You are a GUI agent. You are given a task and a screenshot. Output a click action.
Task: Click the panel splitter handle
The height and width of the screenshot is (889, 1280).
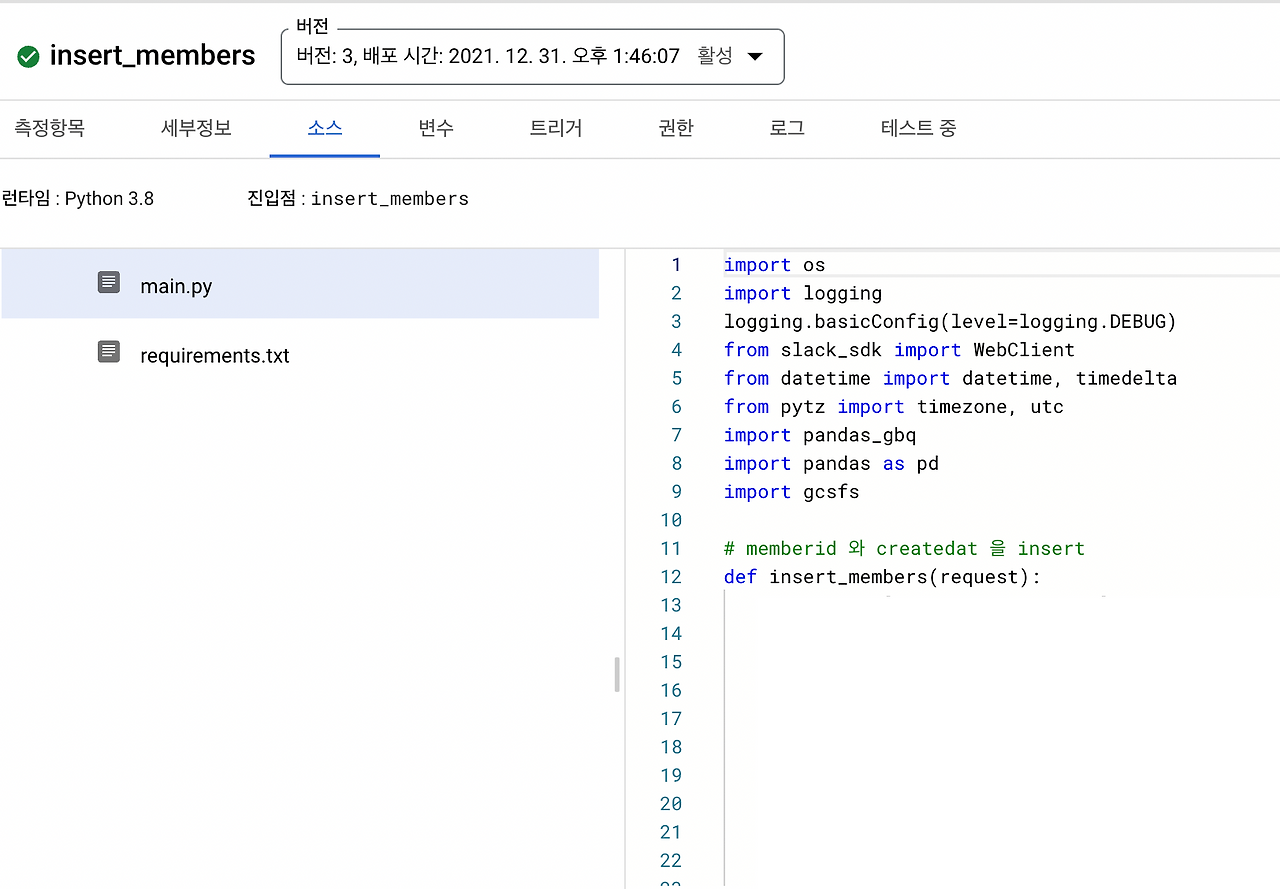[617, 674]
